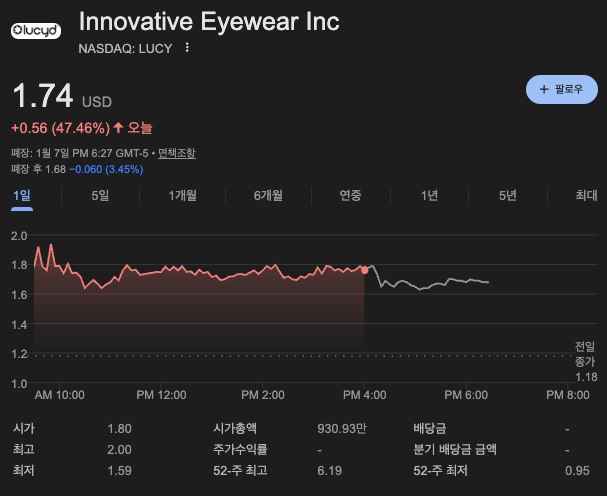
Task: Switch to the 5일 range tab
Action: pyautogui.click(x=100, y=196)
